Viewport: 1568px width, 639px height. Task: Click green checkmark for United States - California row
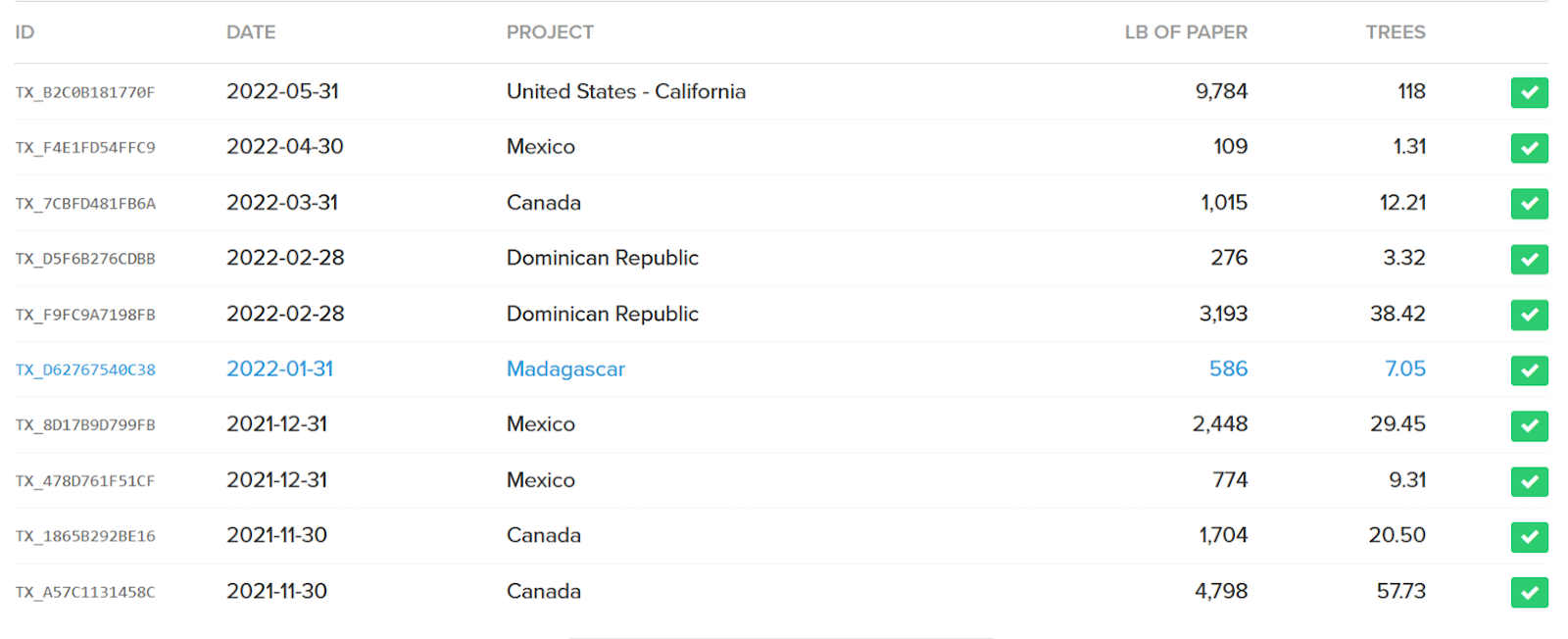coord(1529,93)
